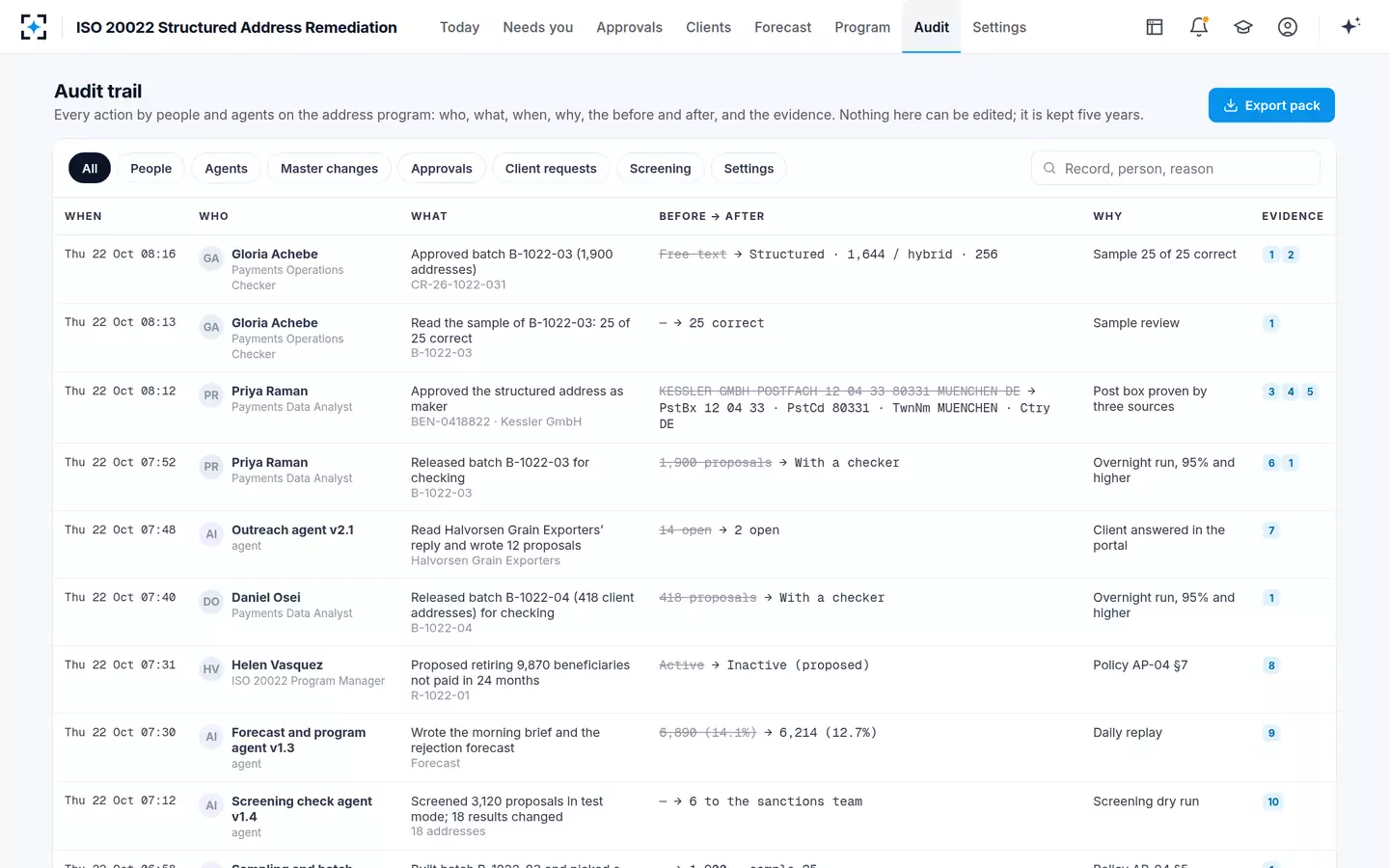This screenshot has width=1389, height=868.
Task: Click Forecast and program agent v1.3
Action: coord(298,741)
